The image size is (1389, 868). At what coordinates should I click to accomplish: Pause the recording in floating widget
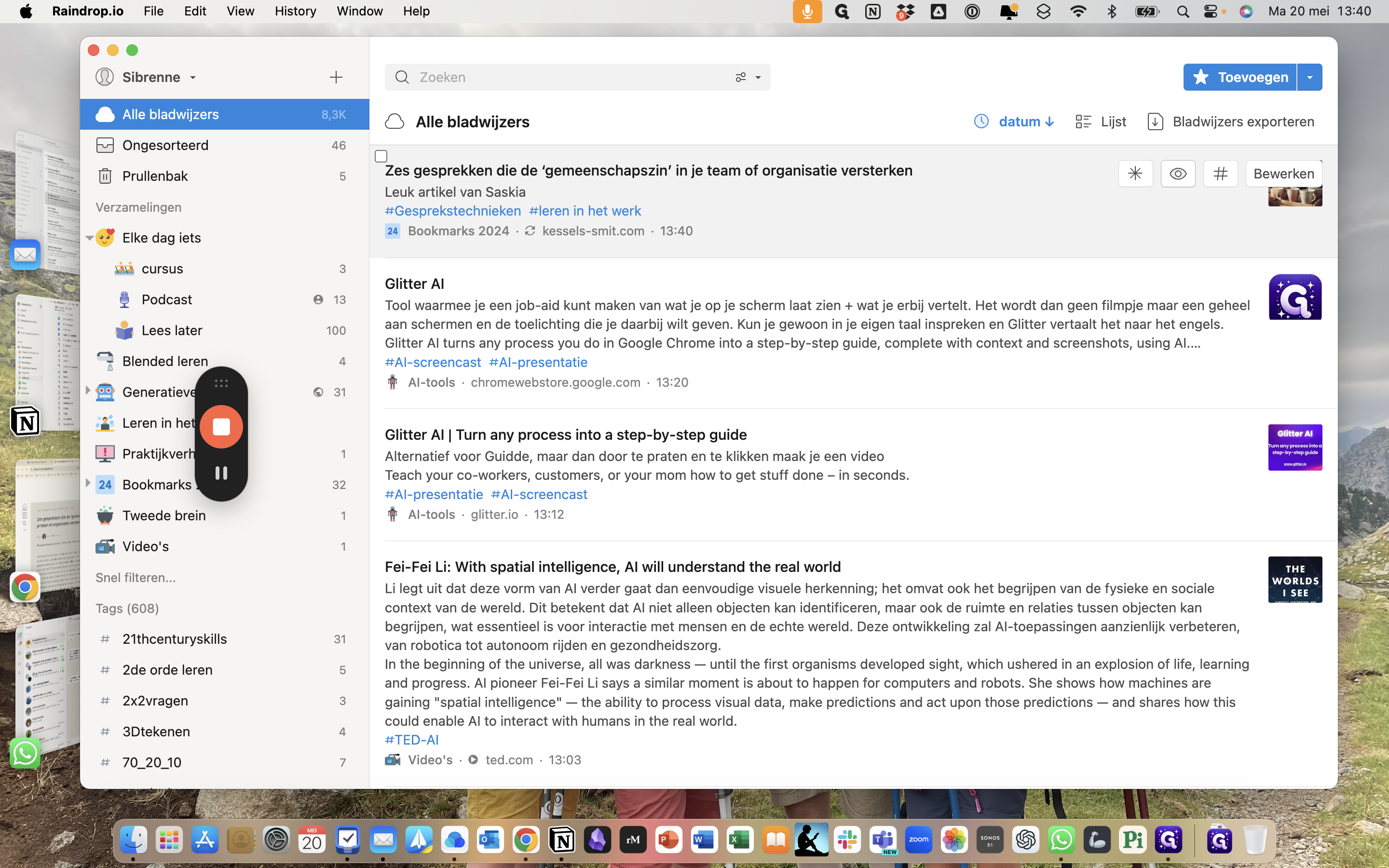221,473
